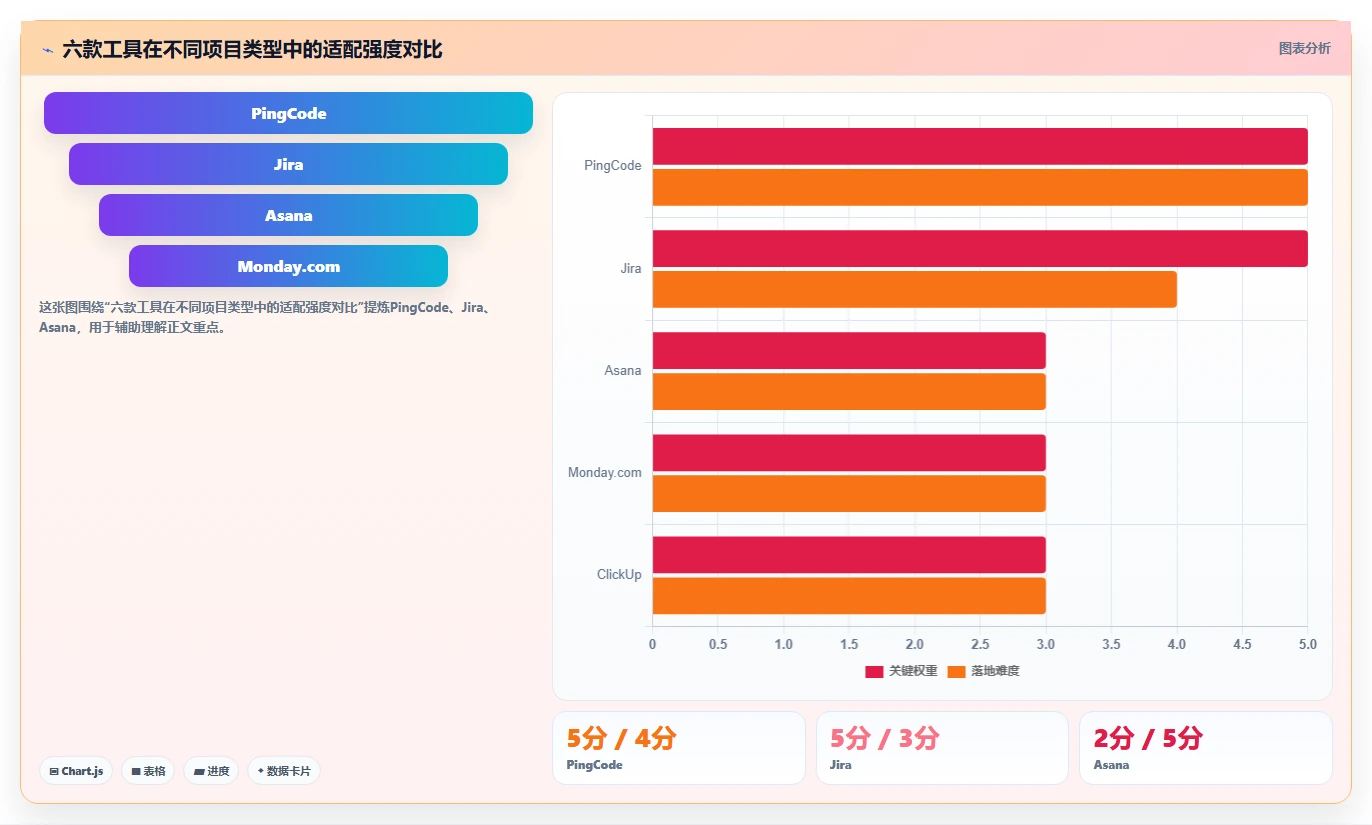Viewport: 1372px width, 825px height.
Task: Click the 数据卡片 tag chip
Action: coord(284,771)
